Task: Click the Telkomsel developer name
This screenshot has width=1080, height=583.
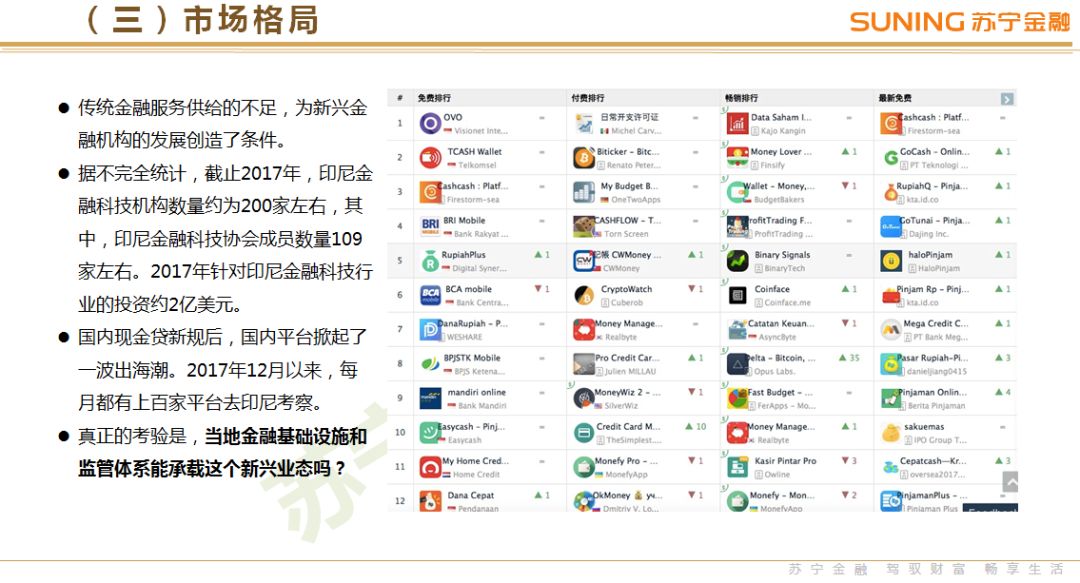Action: 477,165
